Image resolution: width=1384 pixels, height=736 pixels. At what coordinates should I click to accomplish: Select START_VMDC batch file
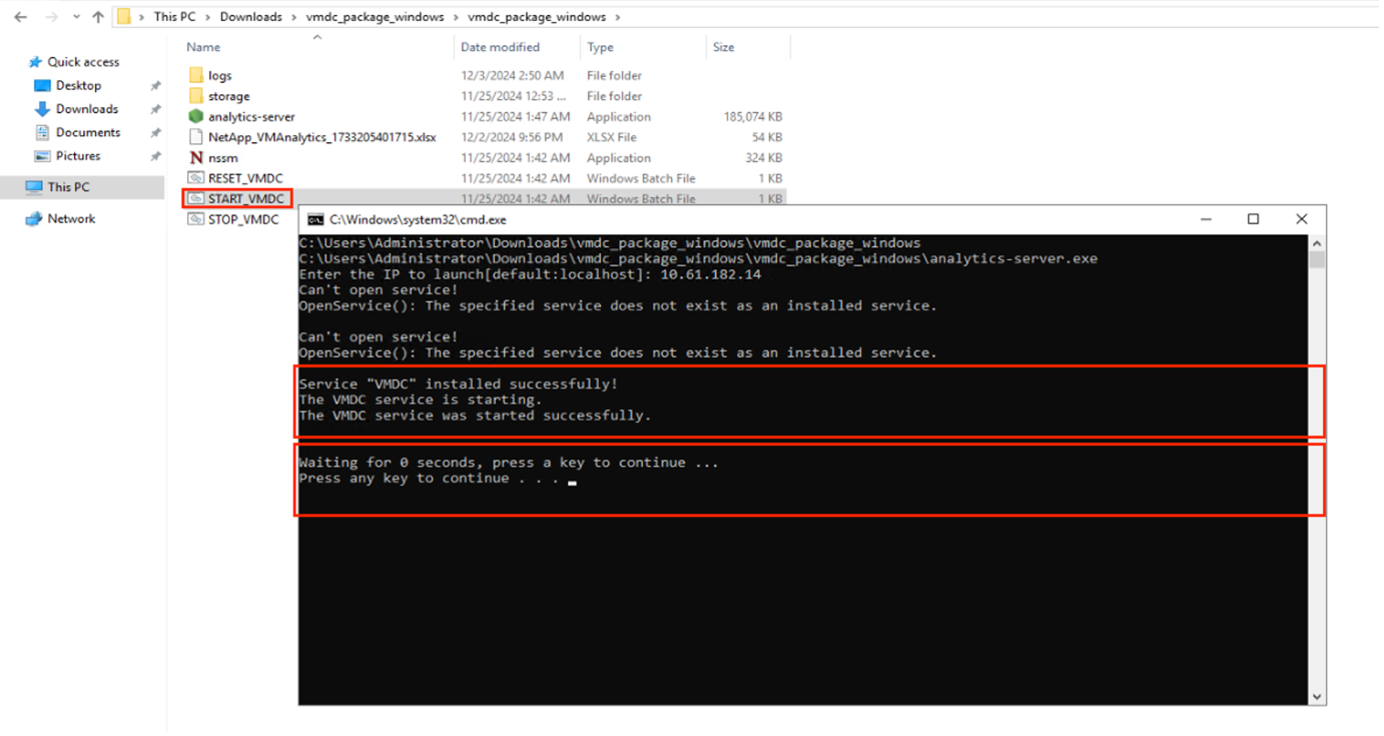point(246,199)
